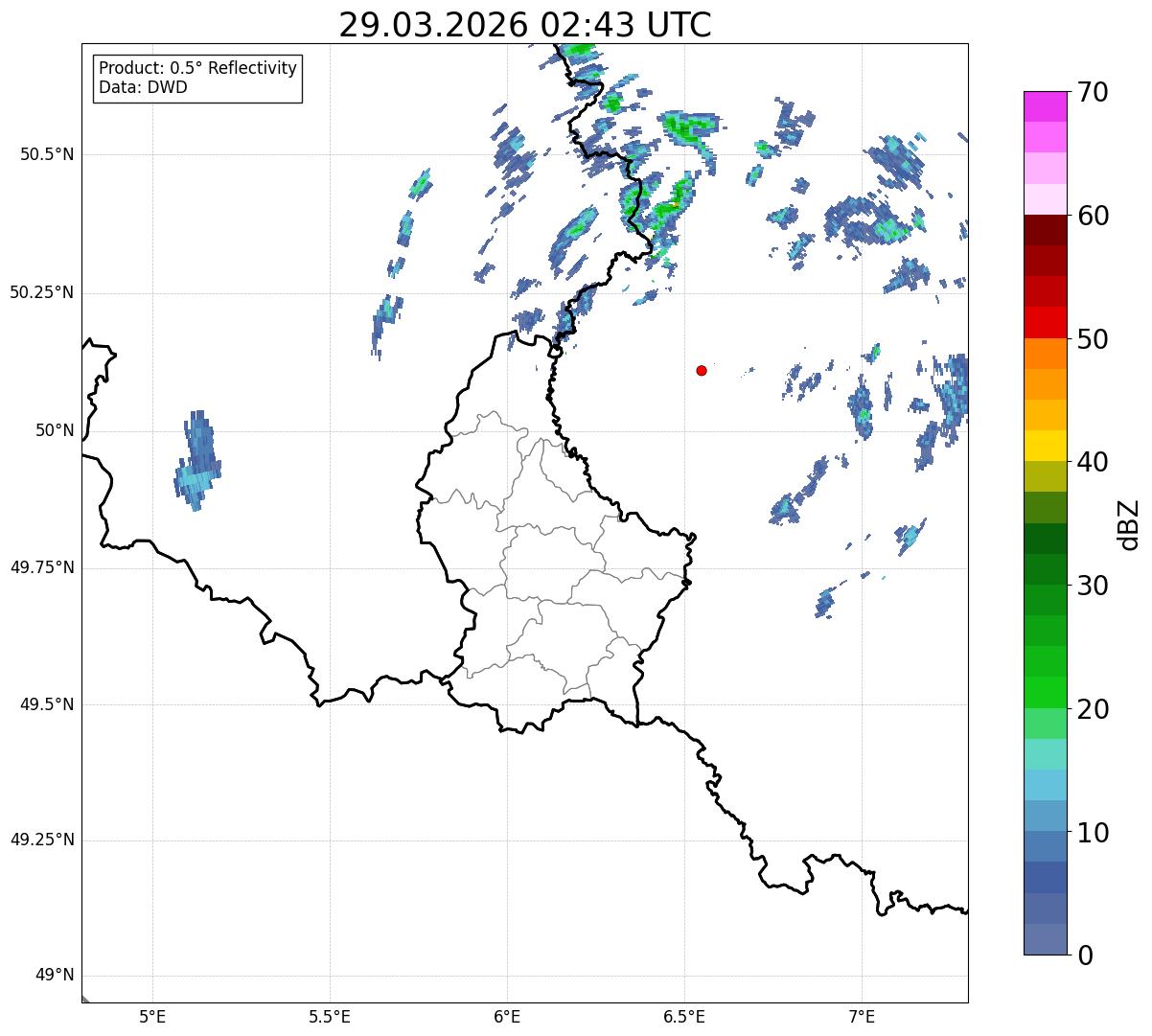Click the 20 value on the colorbar
Viewport: 1152px width, 1036px height.
(1093, 709)
